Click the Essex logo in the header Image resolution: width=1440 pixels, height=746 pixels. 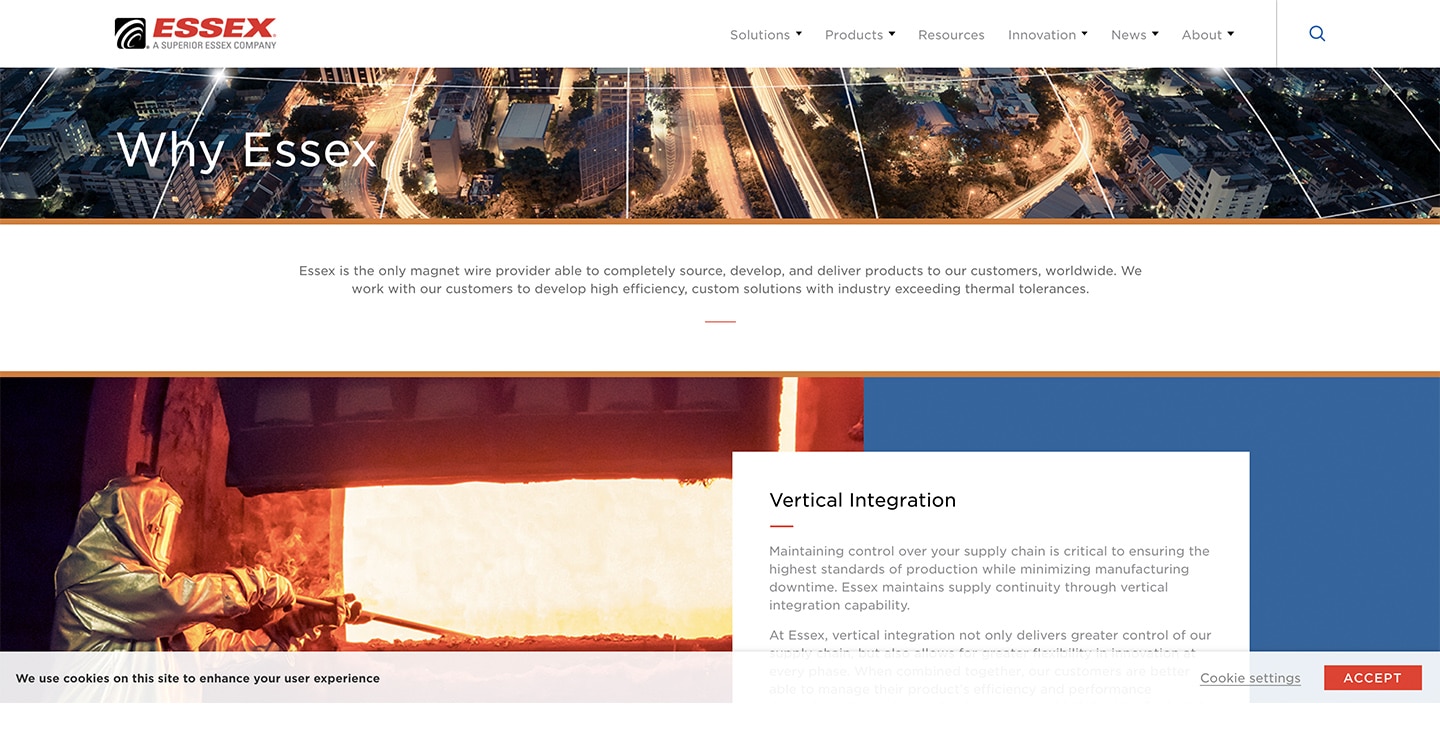(x=196, y=33)
